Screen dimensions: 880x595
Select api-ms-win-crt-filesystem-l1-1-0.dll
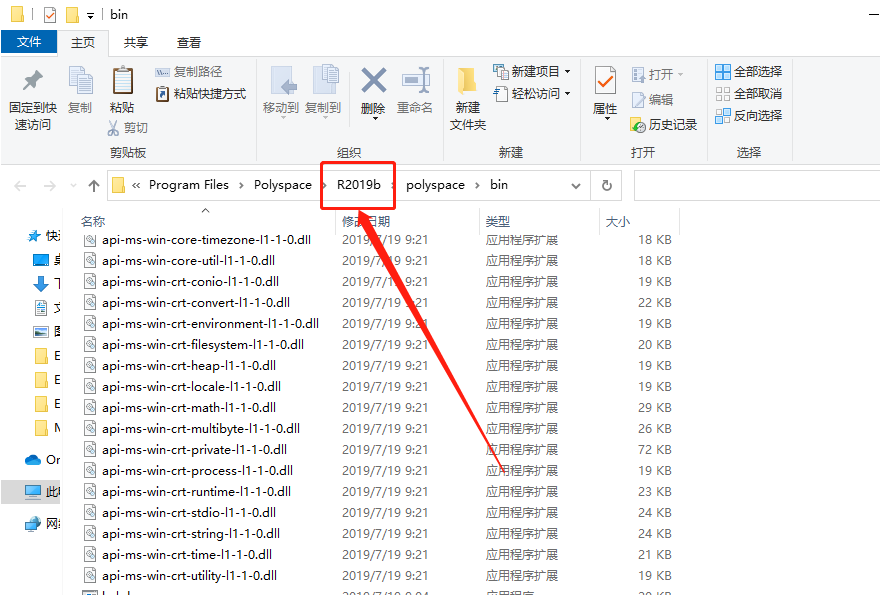(203, 344)
